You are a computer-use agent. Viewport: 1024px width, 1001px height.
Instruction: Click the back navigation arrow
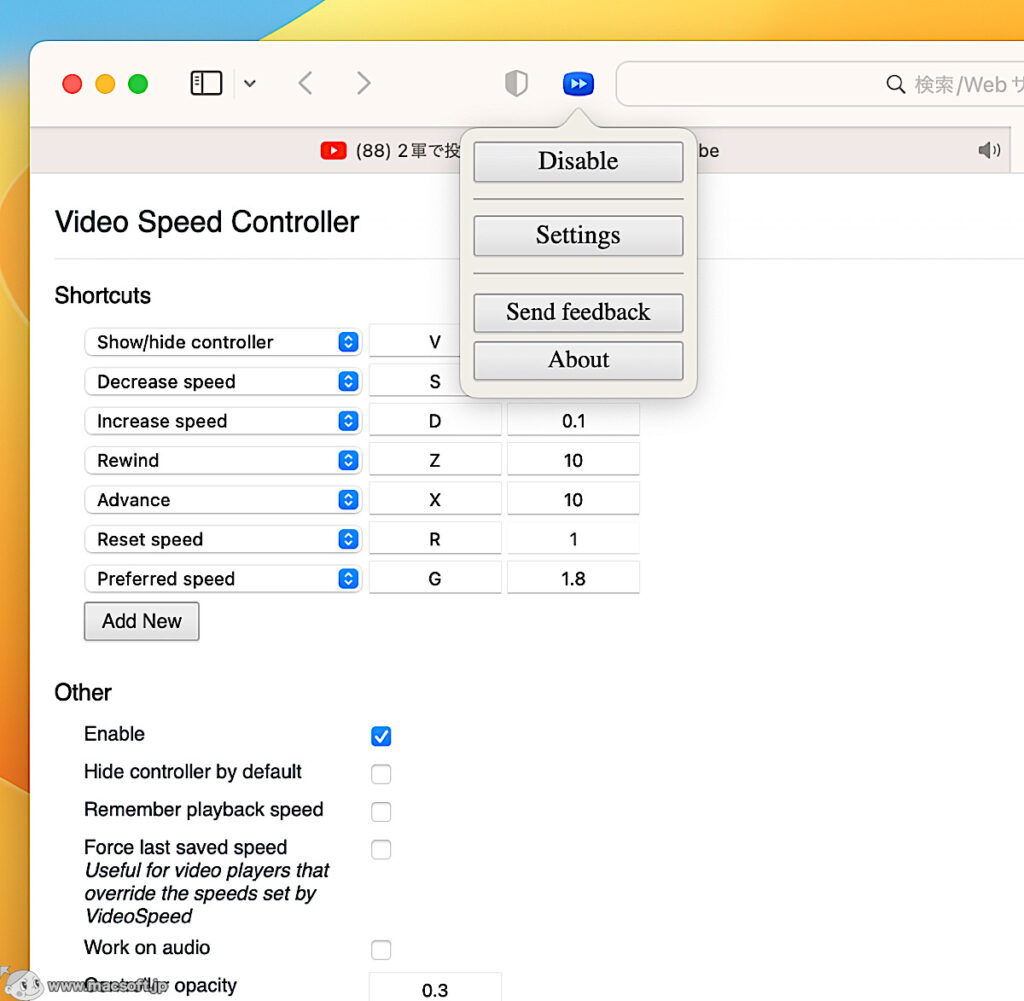(305, 83)
